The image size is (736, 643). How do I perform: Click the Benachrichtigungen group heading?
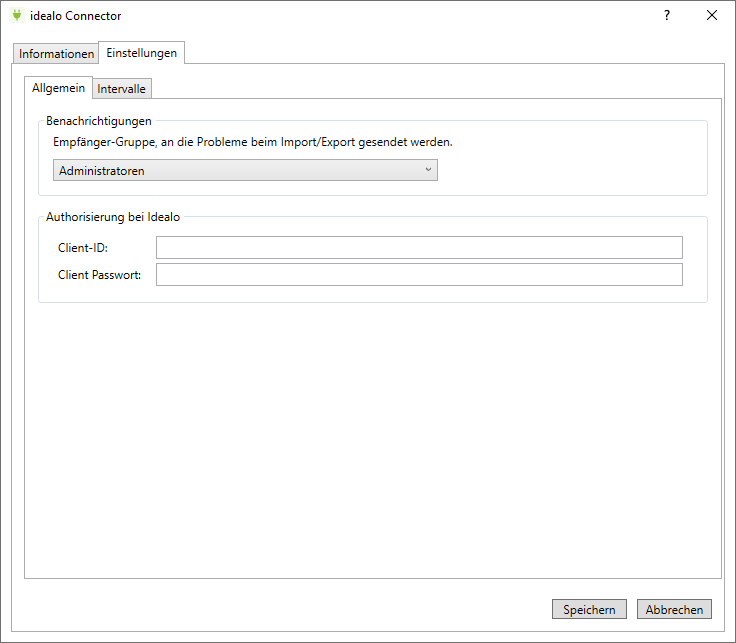tap(99, 121)
